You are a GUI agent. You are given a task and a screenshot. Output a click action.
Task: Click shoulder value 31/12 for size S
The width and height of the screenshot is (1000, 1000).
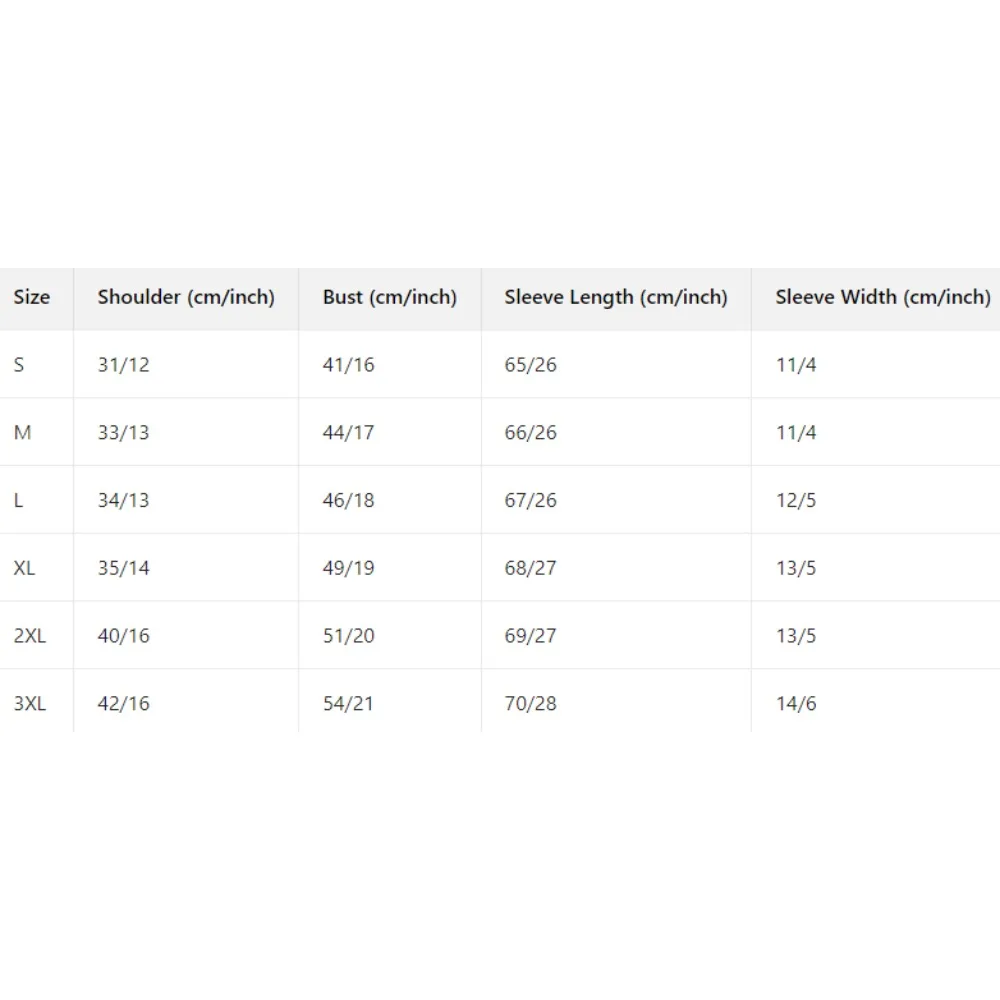tap(124, 365)
